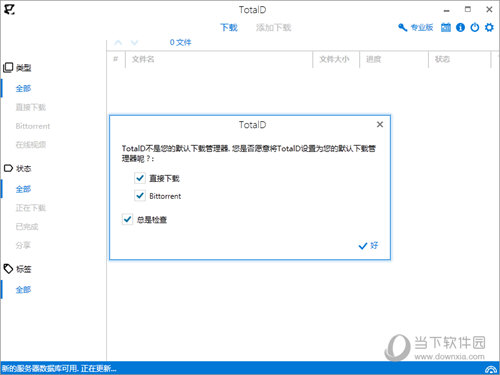Filter by Bittorrent in sidebar
Screen dimensions: 500x375
pyautogui.click(x=33, y=126)
